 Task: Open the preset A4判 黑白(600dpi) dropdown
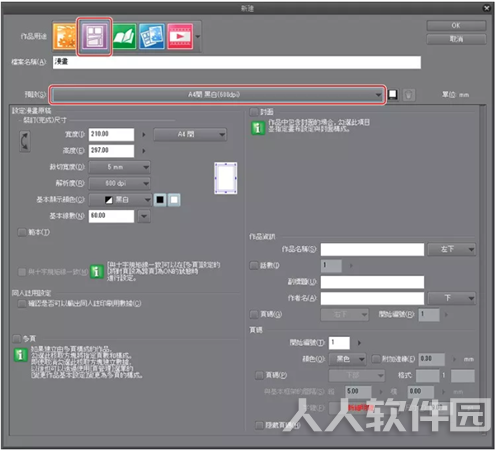(x=218, y=95)
